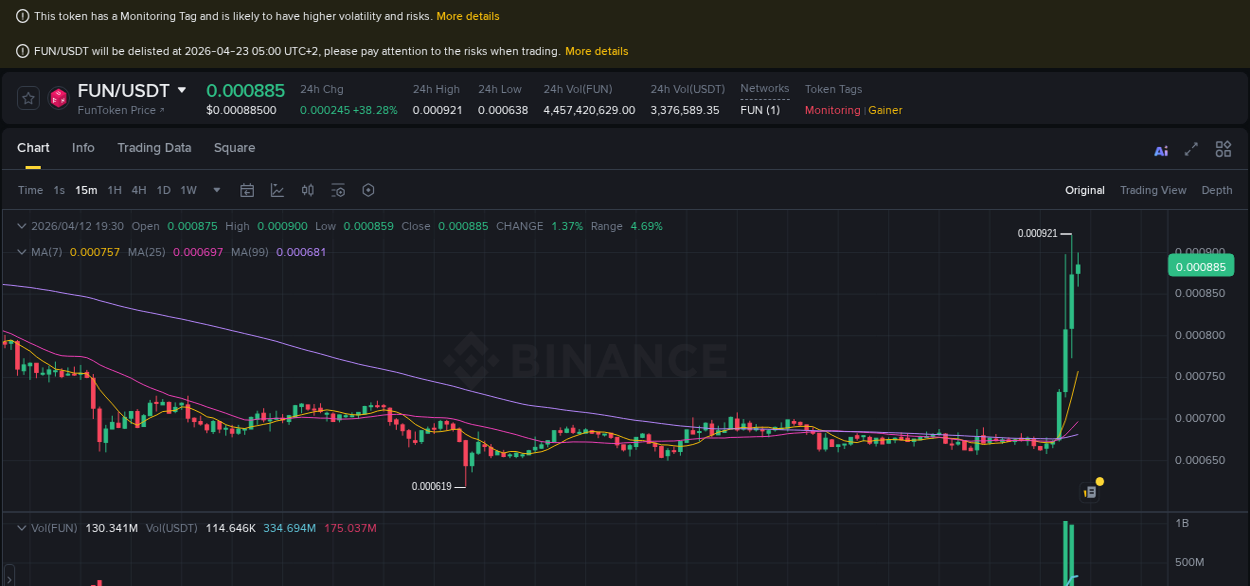
Task: Click the rightmost hexagon settings icon on chart toolbar
Action: tap(368, 190)
